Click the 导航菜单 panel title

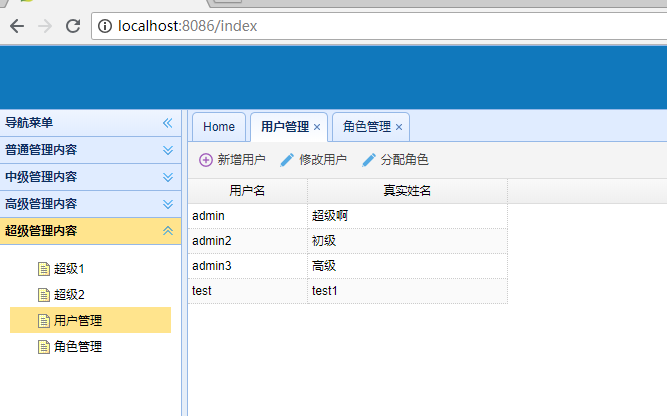[x=29, y=123]
